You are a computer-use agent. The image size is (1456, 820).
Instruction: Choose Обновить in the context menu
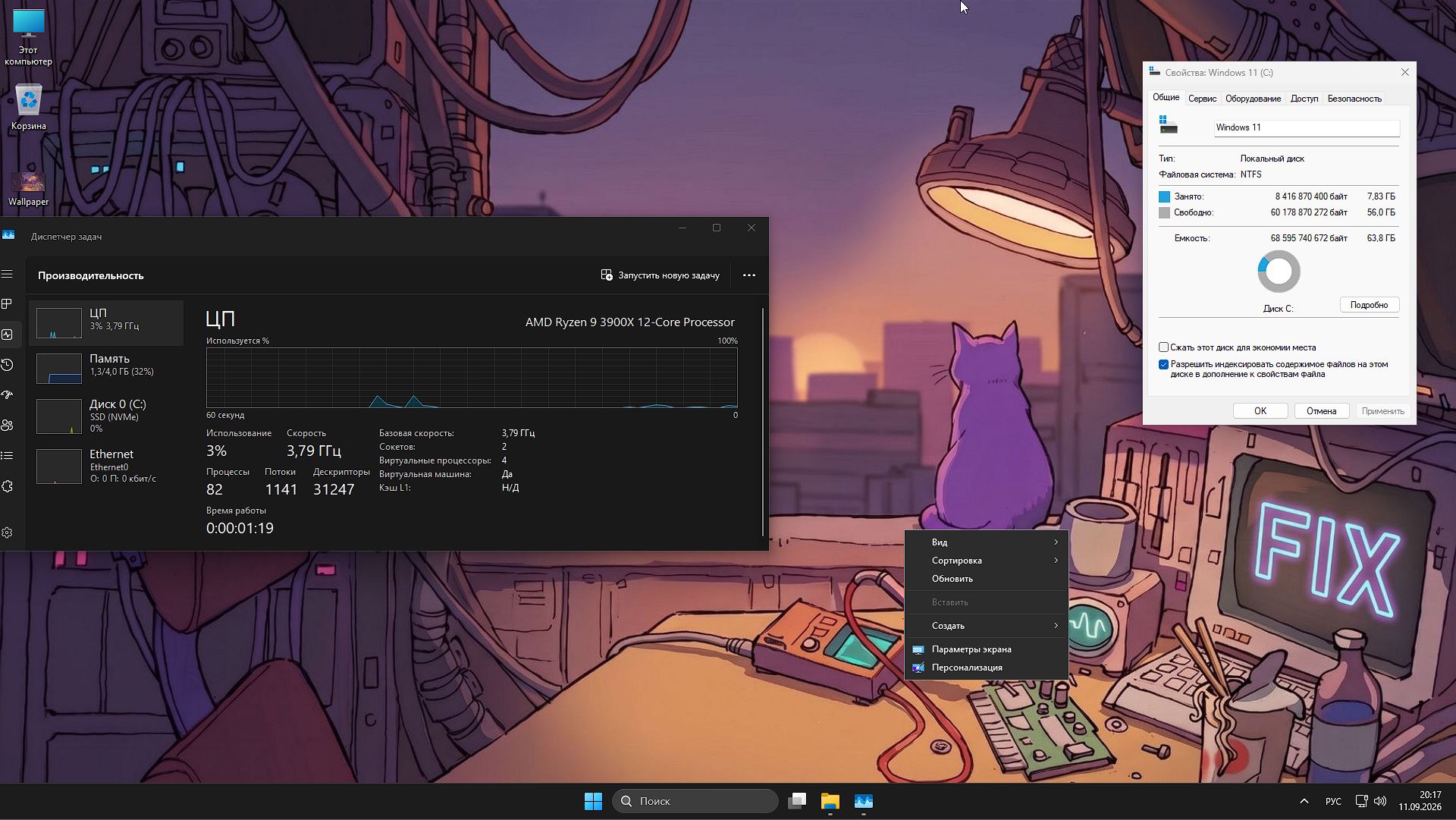(x=987, y=579)
